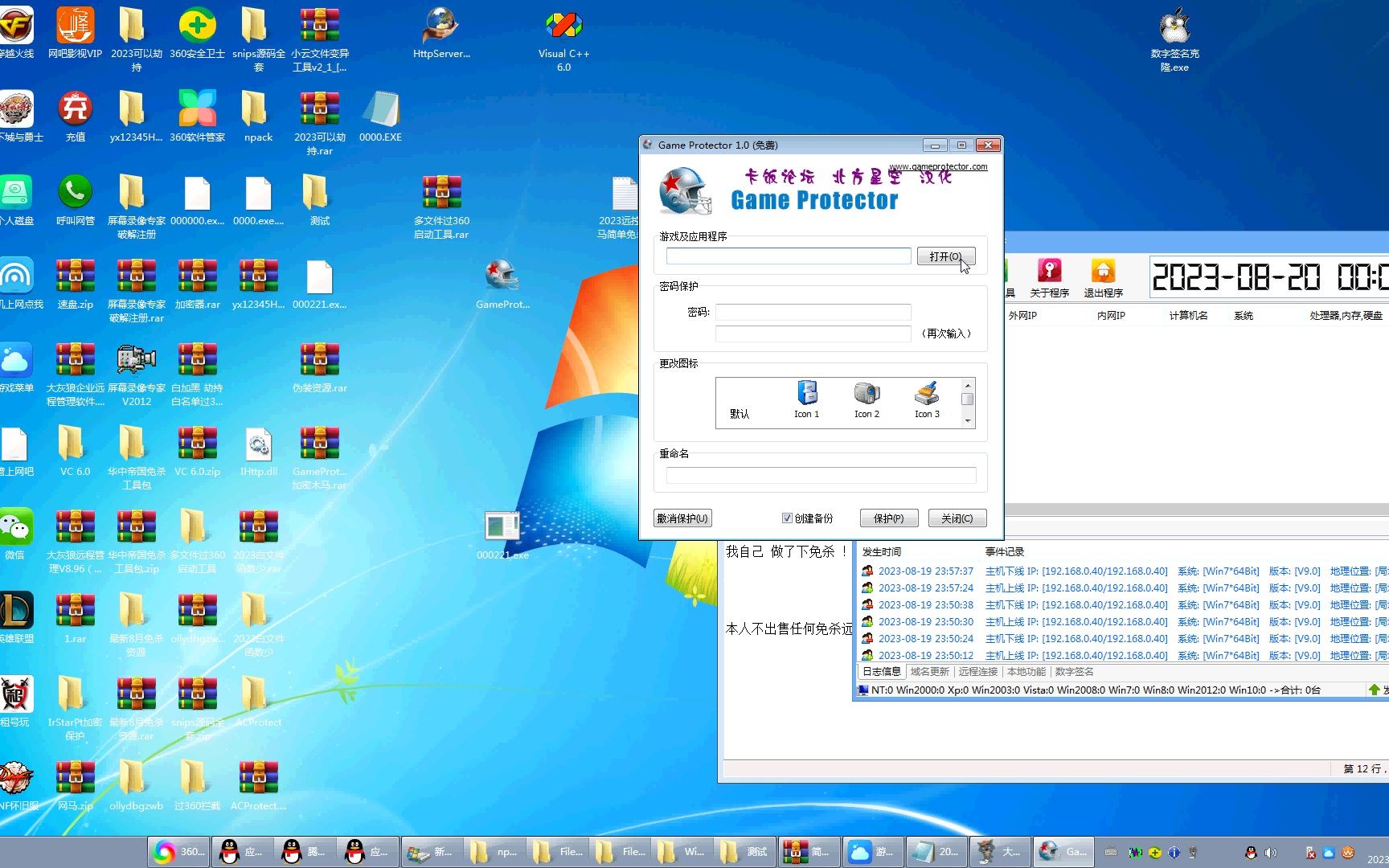Click the 计算机名 column header
1389x868 pixels.
(x=1188, y=316)
